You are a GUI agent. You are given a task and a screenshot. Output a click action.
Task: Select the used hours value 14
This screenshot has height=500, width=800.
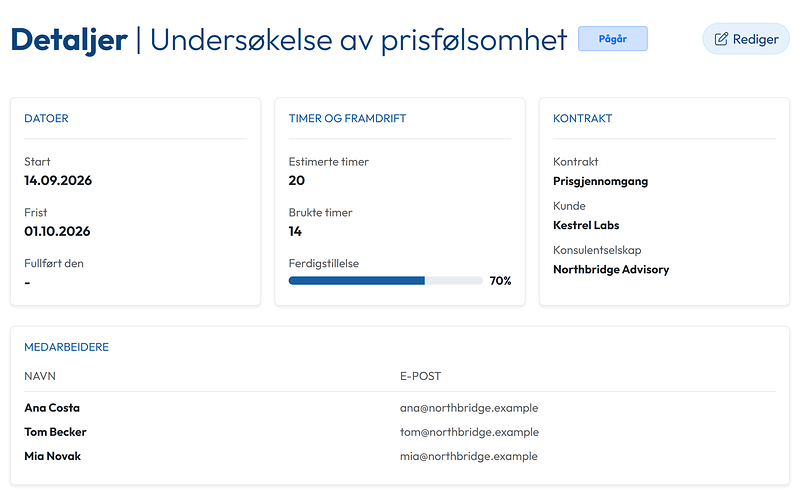(x=295, y=232)
